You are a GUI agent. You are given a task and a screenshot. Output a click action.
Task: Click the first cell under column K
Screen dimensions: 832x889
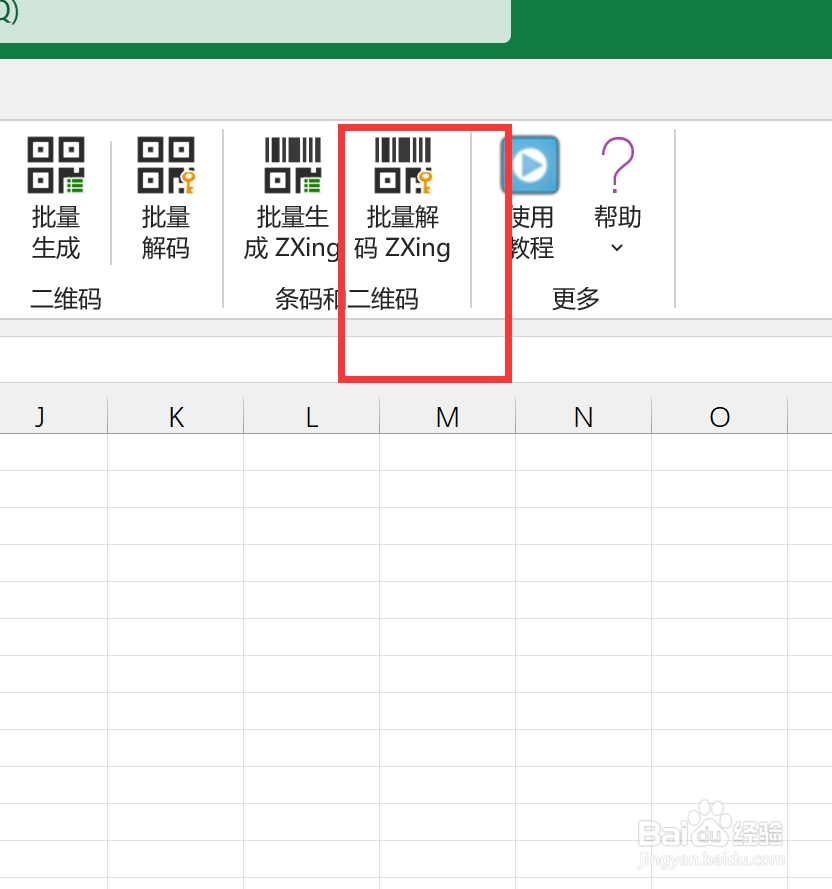pos(176,452)
